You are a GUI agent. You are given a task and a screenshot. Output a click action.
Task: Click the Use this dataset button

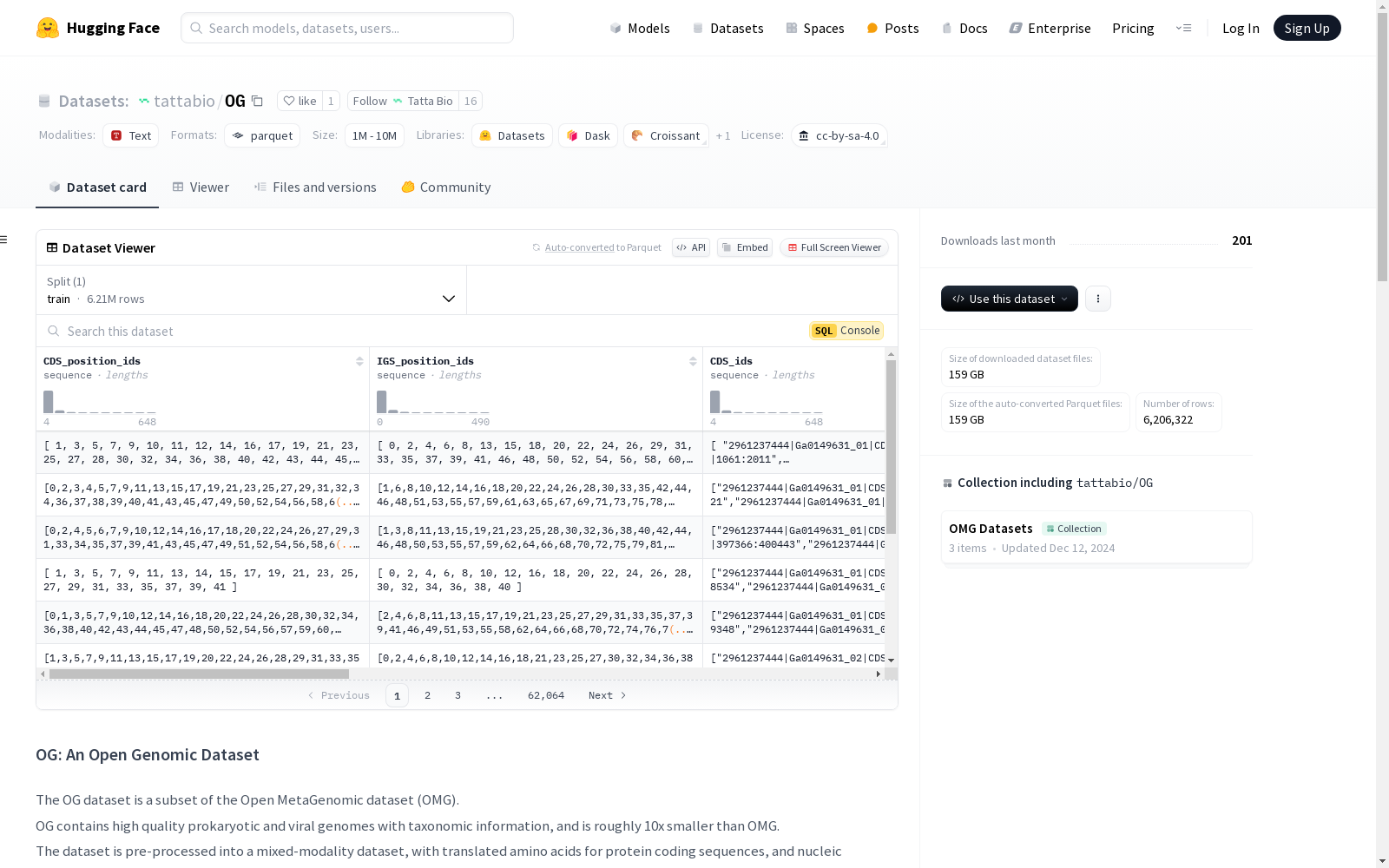click(x=1010, y=299)
